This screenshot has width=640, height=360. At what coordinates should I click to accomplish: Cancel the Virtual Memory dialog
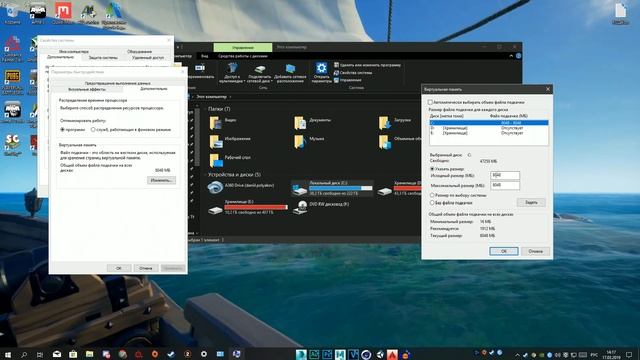(536, 251)
